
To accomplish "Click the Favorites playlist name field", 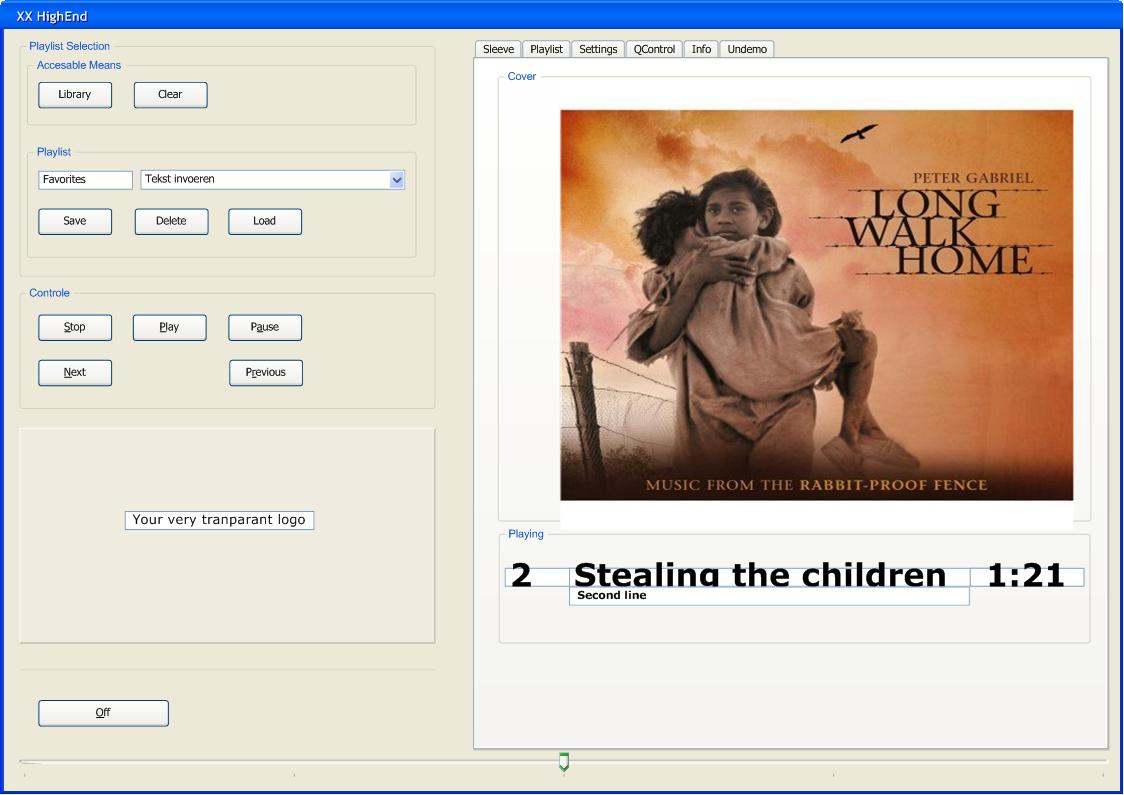I will tap(85, 180).
